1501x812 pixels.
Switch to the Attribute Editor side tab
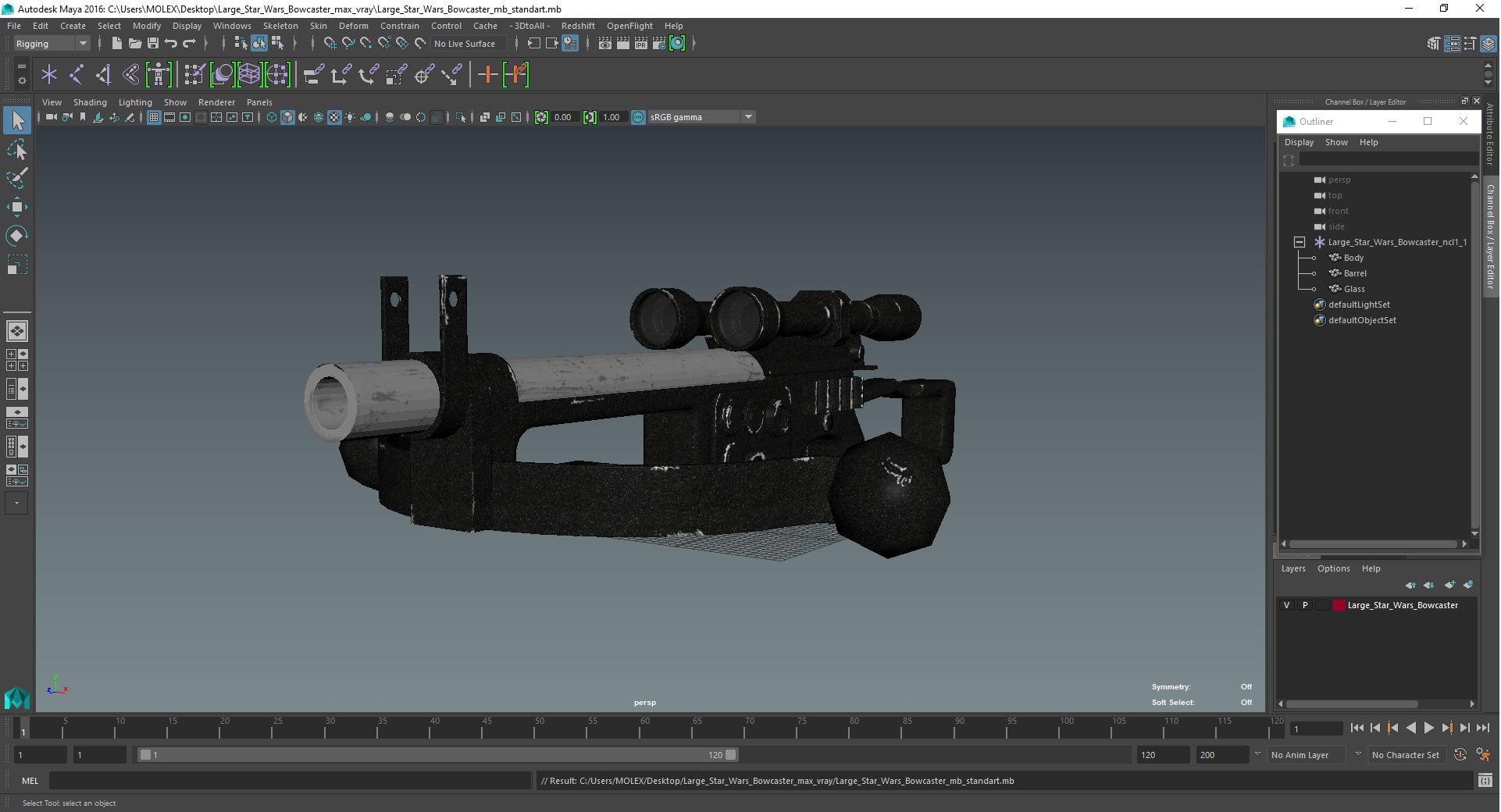(x=1490, y=134)
